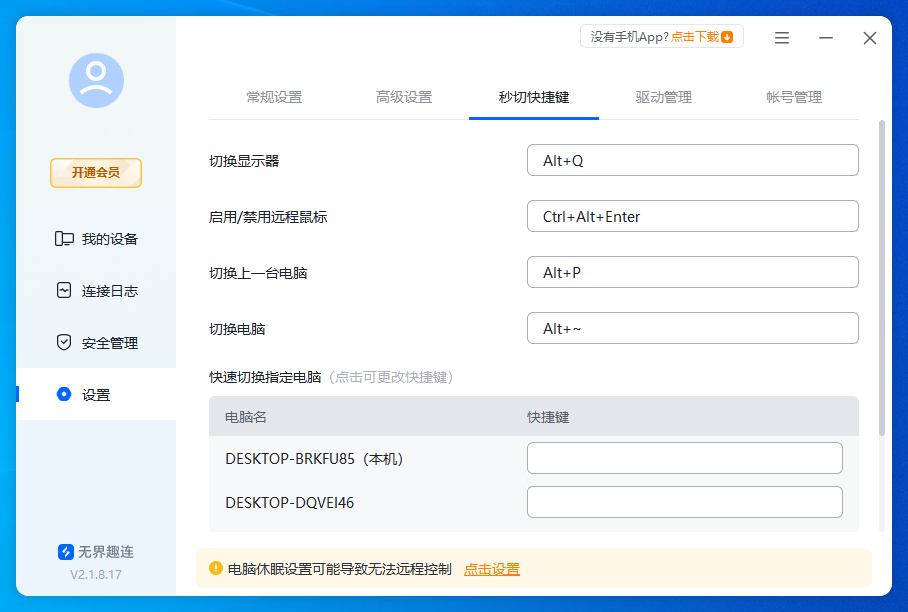Screen dimensions: 908x612
Task: Click the 无界趣连 logo icon
Action: click(64, 550)
